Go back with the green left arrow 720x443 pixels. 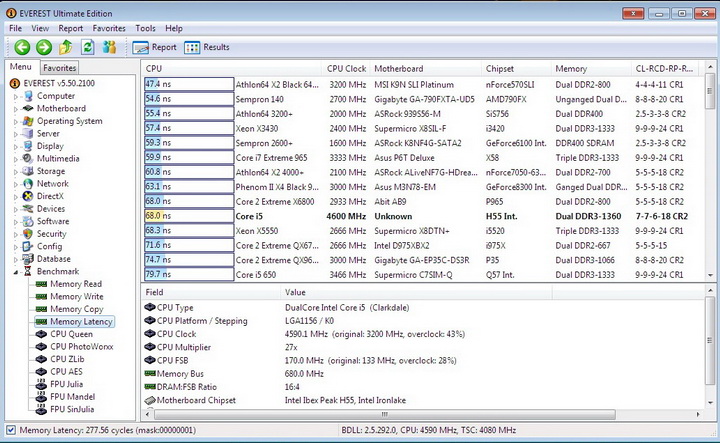(22, 47)
